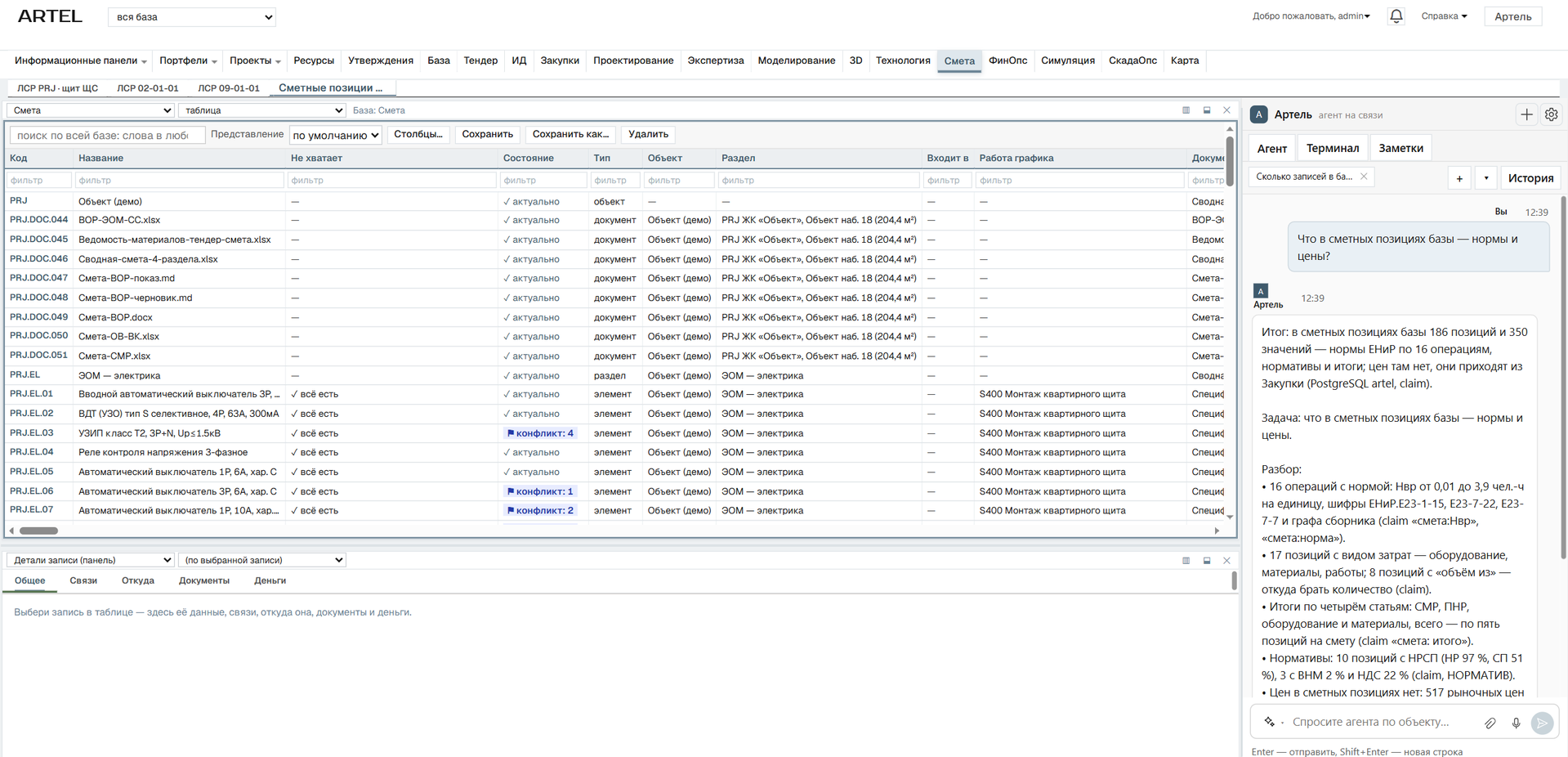
Task: Open agent panel settings gear
Action: click(1551, 115)
